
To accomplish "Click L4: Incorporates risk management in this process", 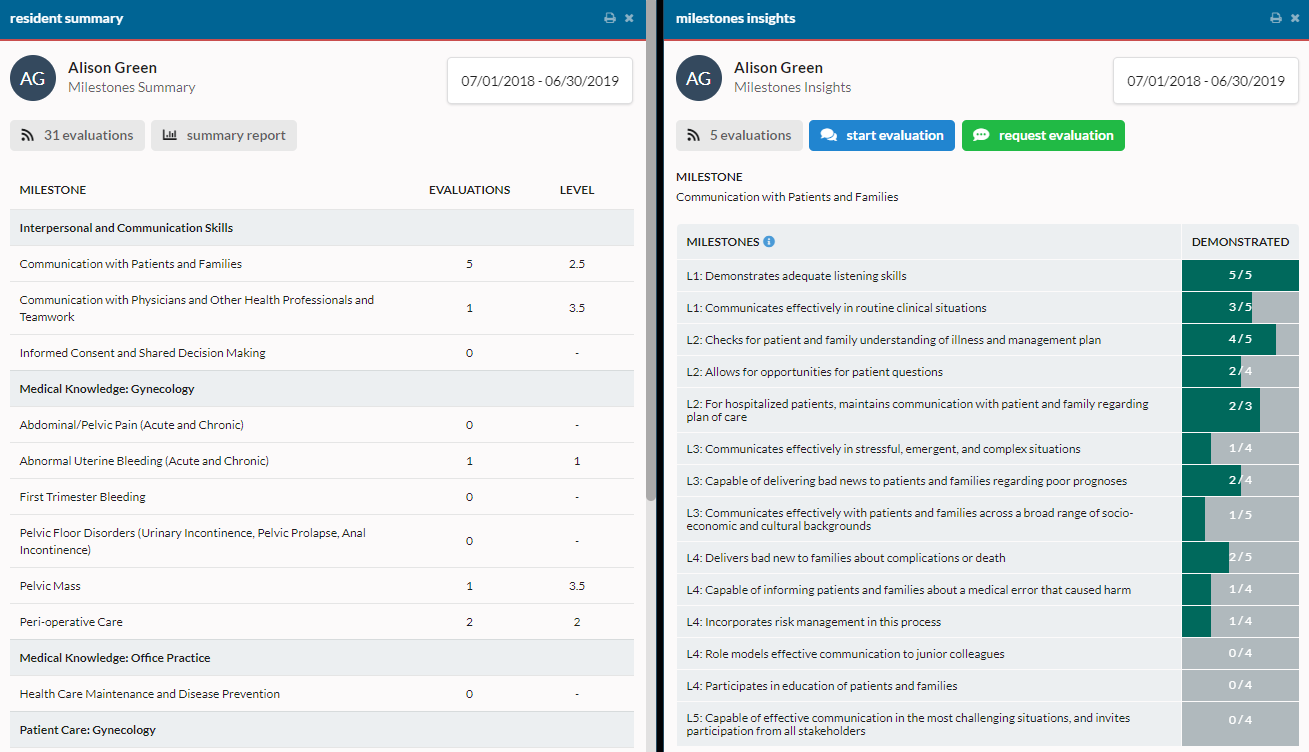I will tap(813, 622).
